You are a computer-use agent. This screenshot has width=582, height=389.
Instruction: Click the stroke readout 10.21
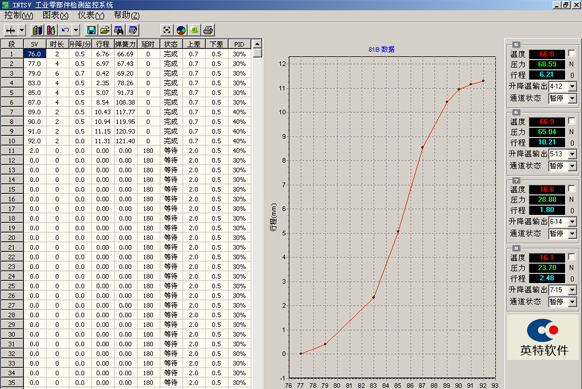pyautogui.click(x=547, y=142)
